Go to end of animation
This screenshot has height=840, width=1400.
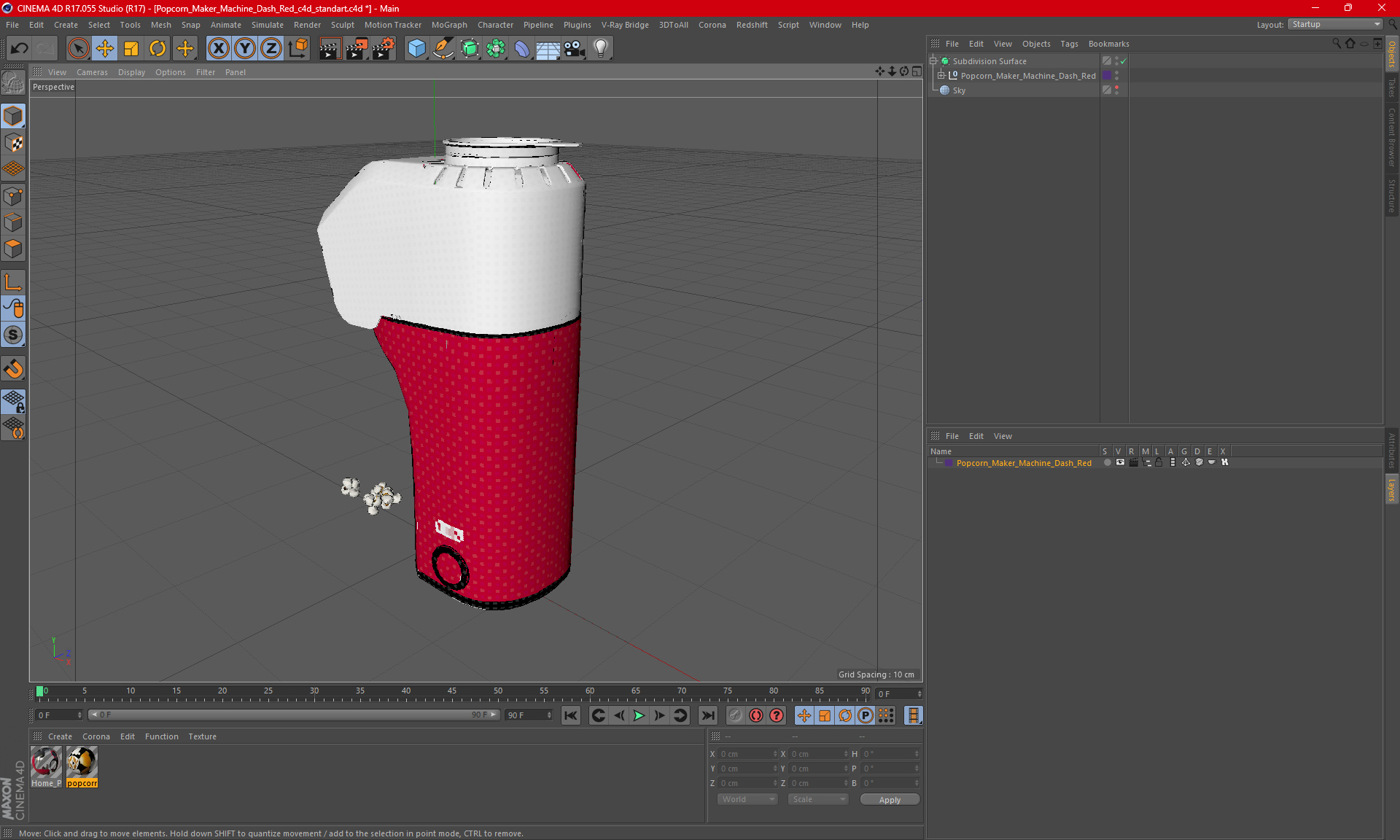(x=707, y=715)
